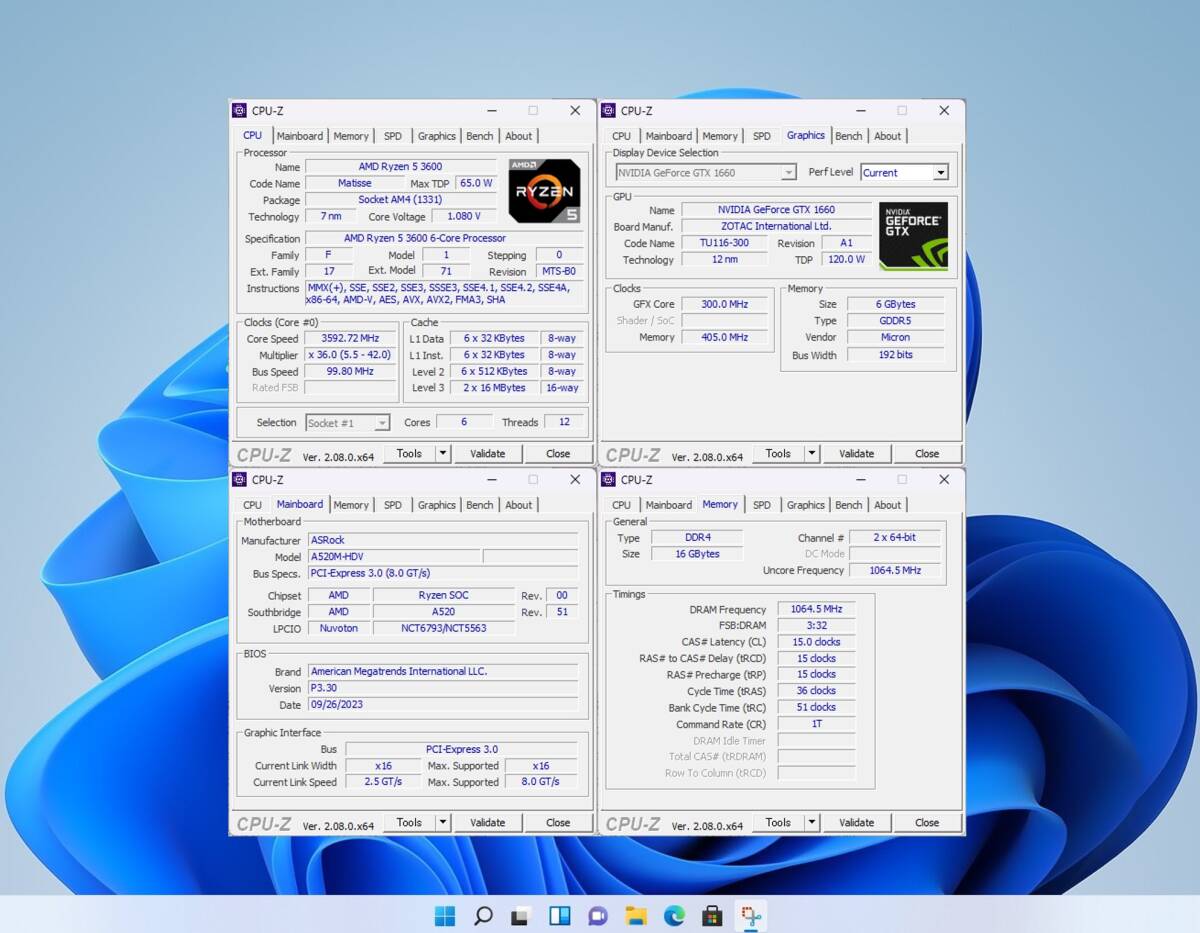
Task: Expand the Perf Level dropdown
Action: pos(940,173)
